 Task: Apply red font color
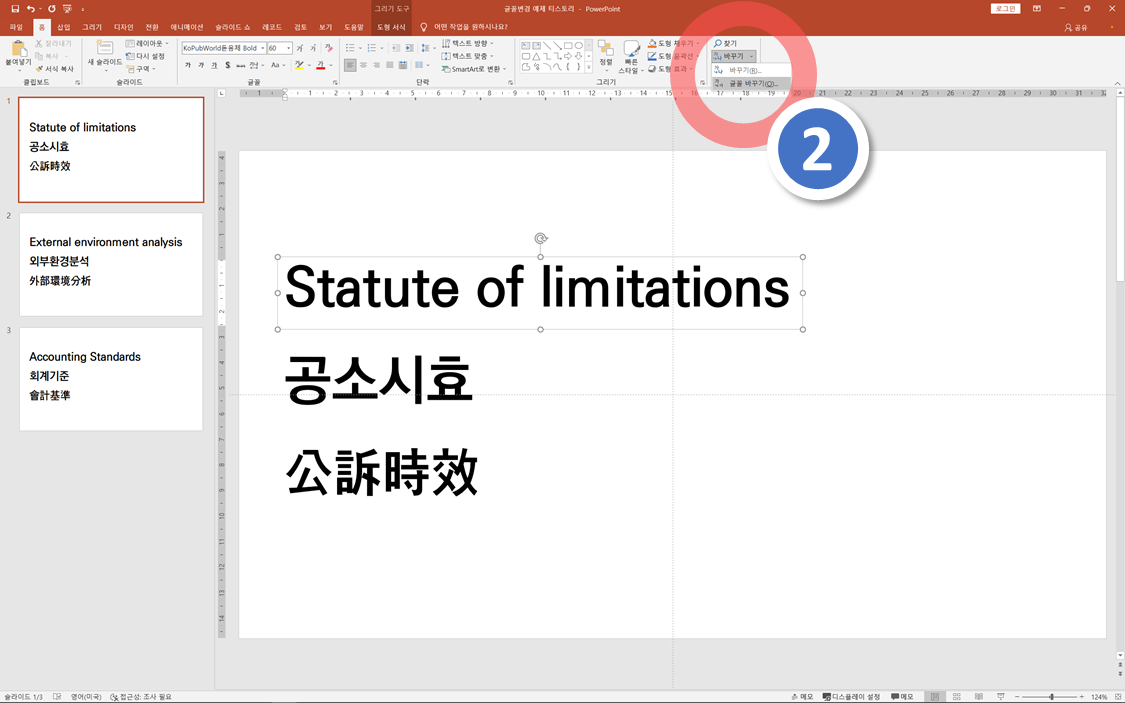[322, 65]
